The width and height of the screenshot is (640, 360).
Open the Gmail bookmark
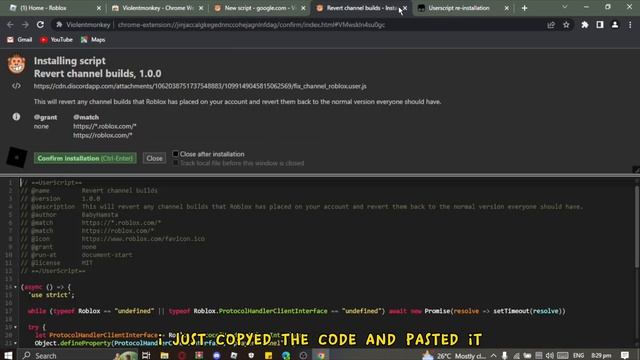20,40
